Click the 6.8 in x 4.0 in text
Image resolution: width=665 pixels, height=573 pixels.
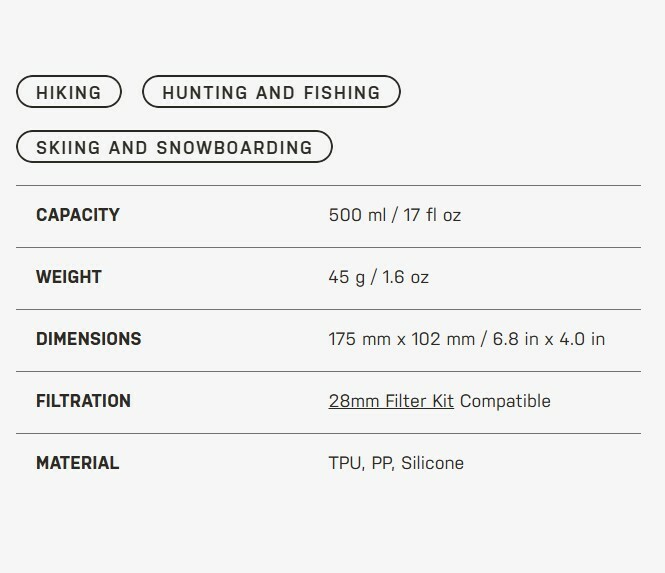(x=548, y=339)
